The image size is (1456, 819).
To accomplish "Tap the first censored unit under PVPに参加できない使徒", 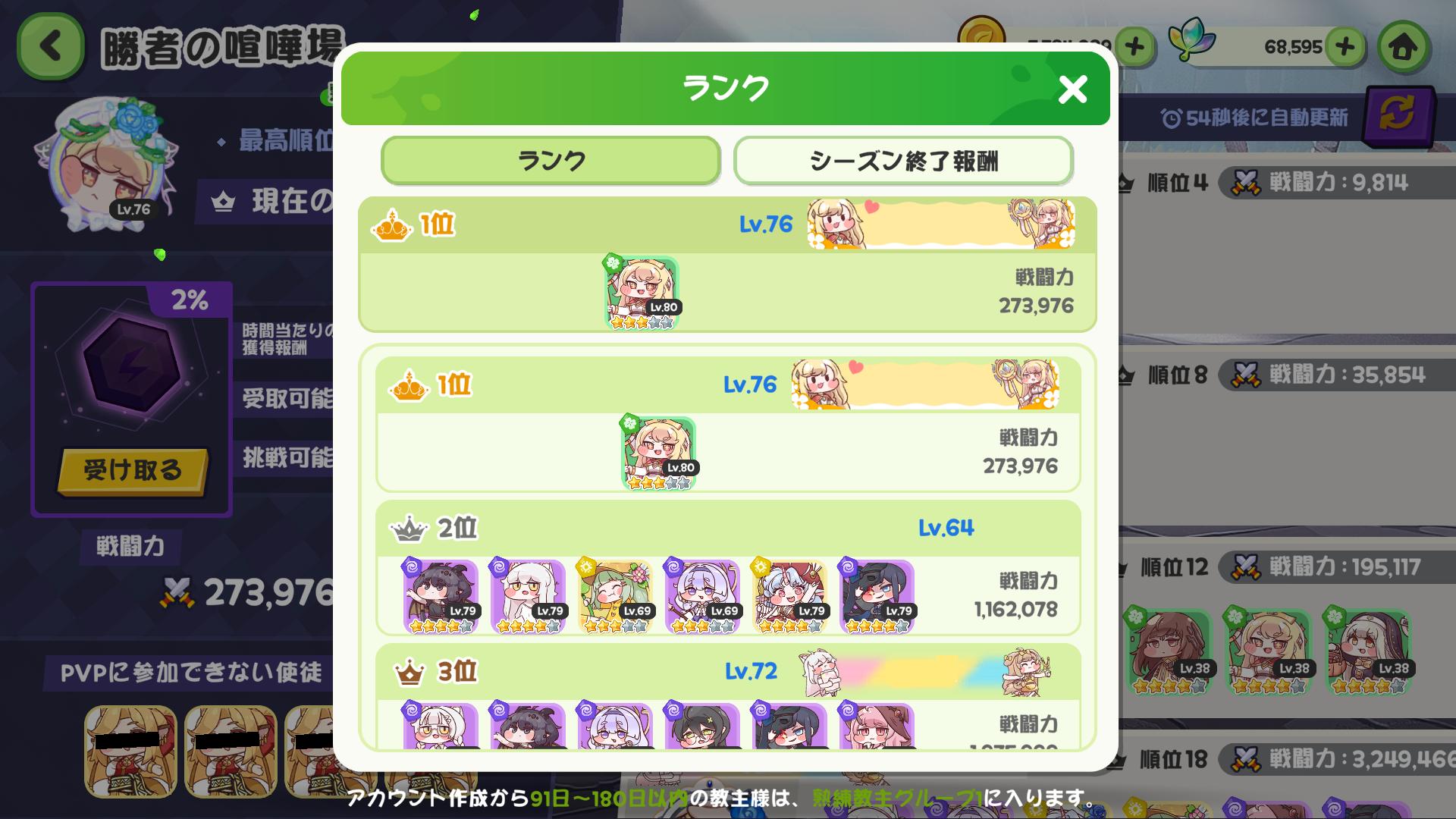I will 131,752.
